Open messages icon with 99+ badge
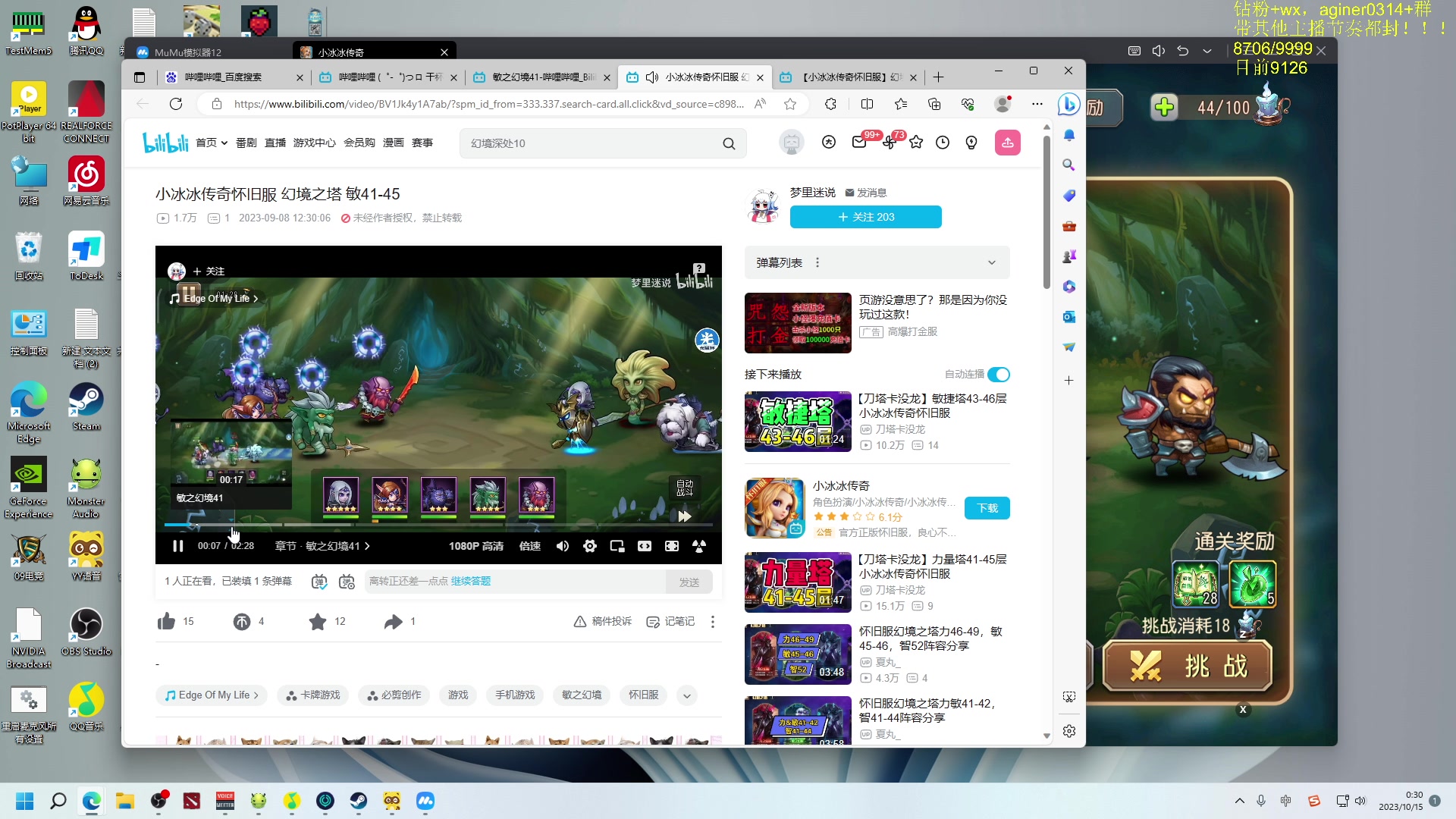This screenshot has width=1456, height=819. coord(859,143)
